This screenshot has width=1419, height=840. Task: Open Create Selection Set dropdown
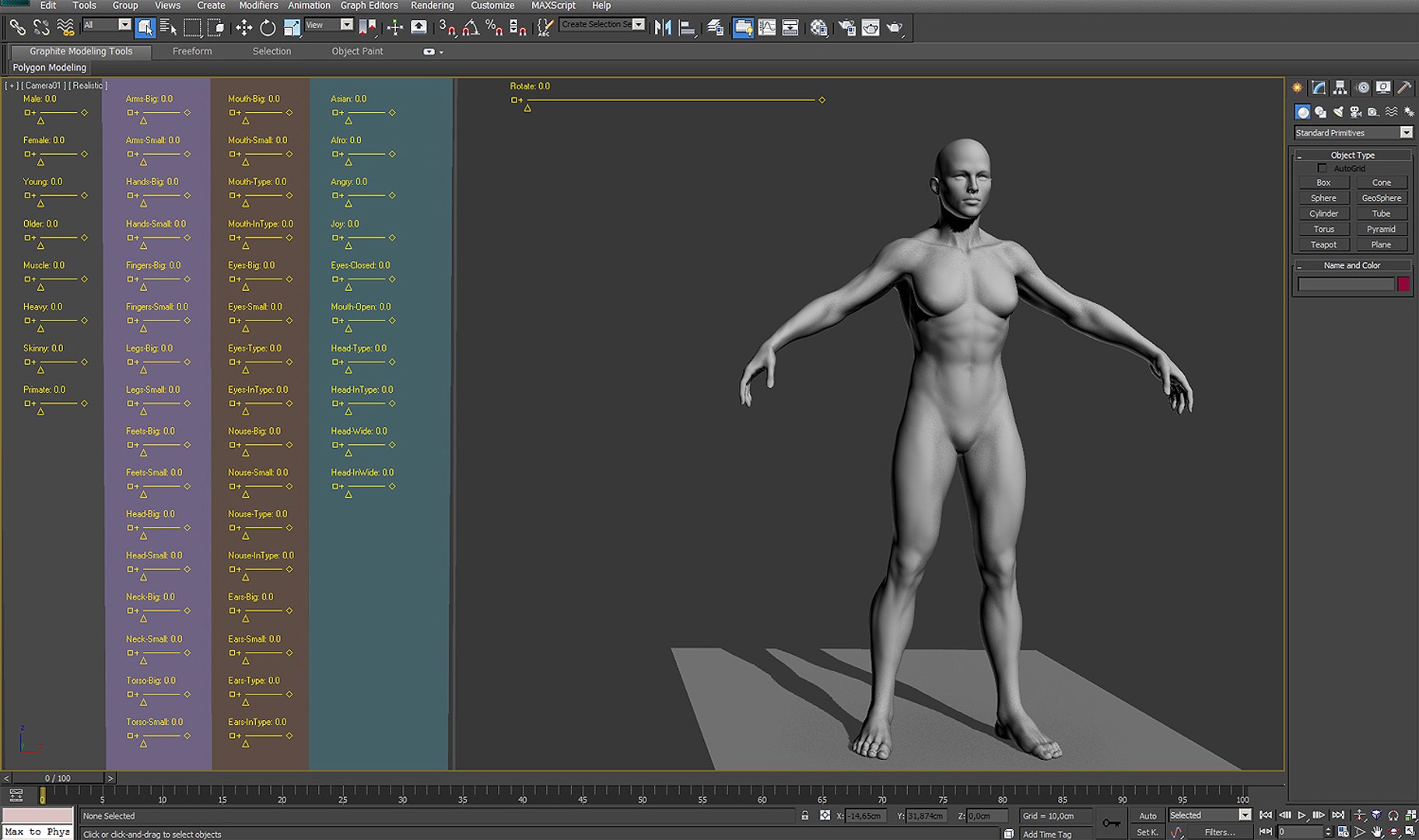pyautogui.click(x=603, y=25)
